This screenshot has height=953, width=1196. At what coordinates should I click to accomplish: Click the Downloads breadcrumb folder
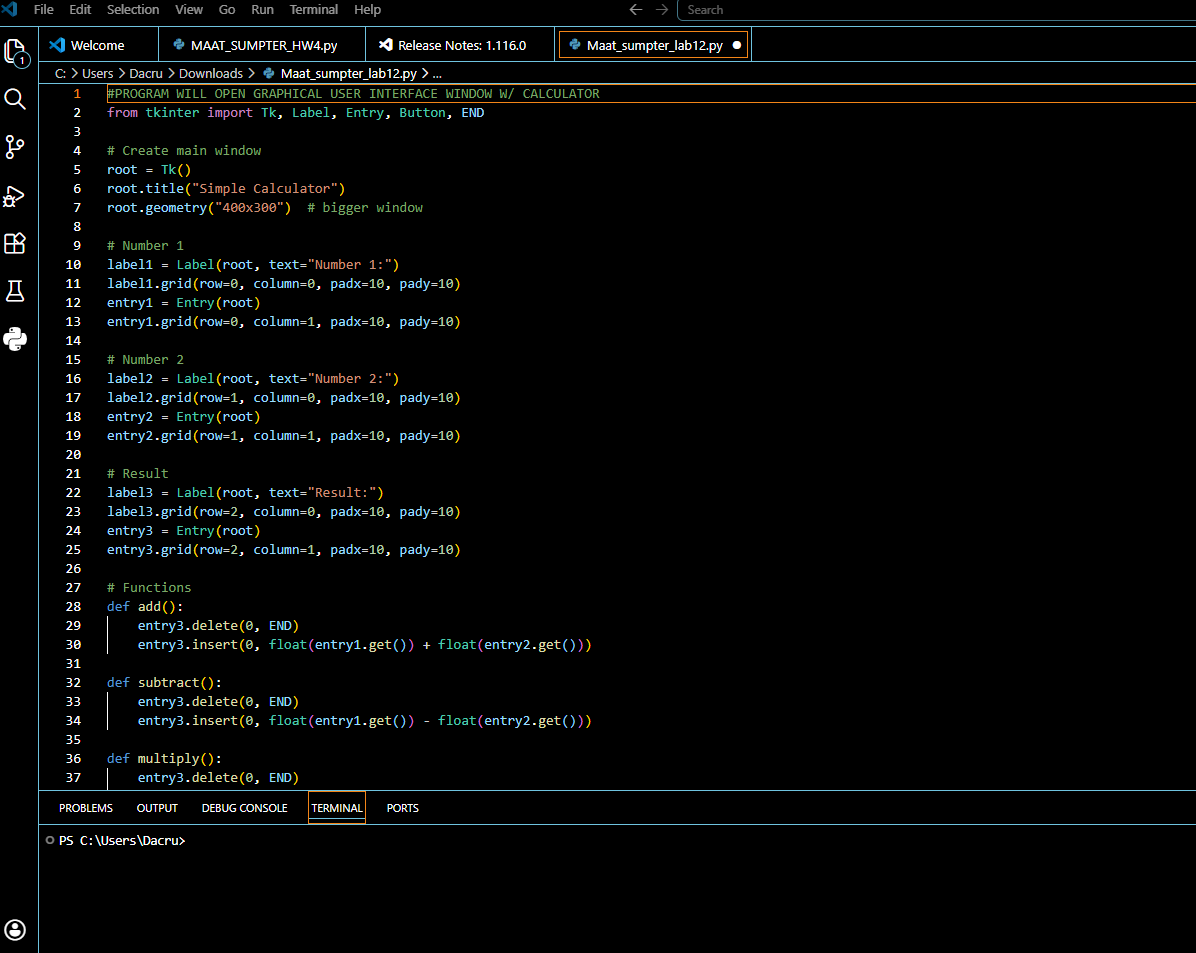tap(210, 73)
